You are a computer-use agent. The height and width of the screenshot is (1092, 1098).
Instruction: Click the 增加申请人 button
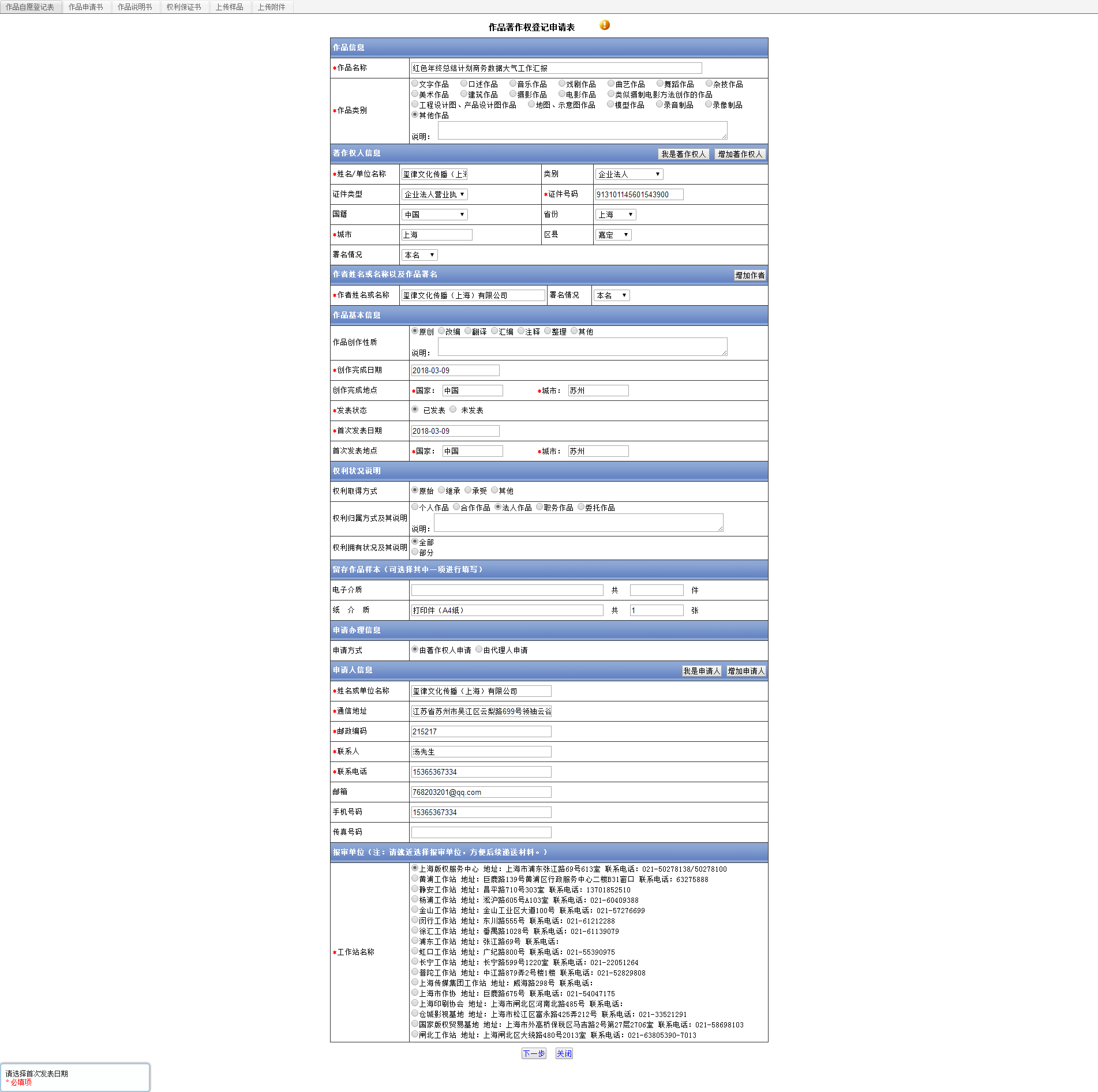(746, 671)
